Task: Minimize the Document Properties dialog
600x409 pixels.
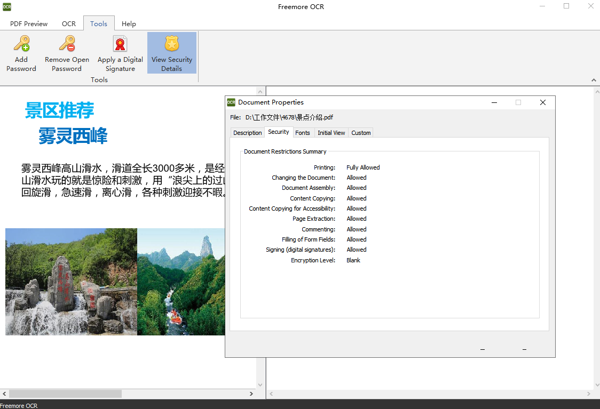Action: tap(494, 102)
